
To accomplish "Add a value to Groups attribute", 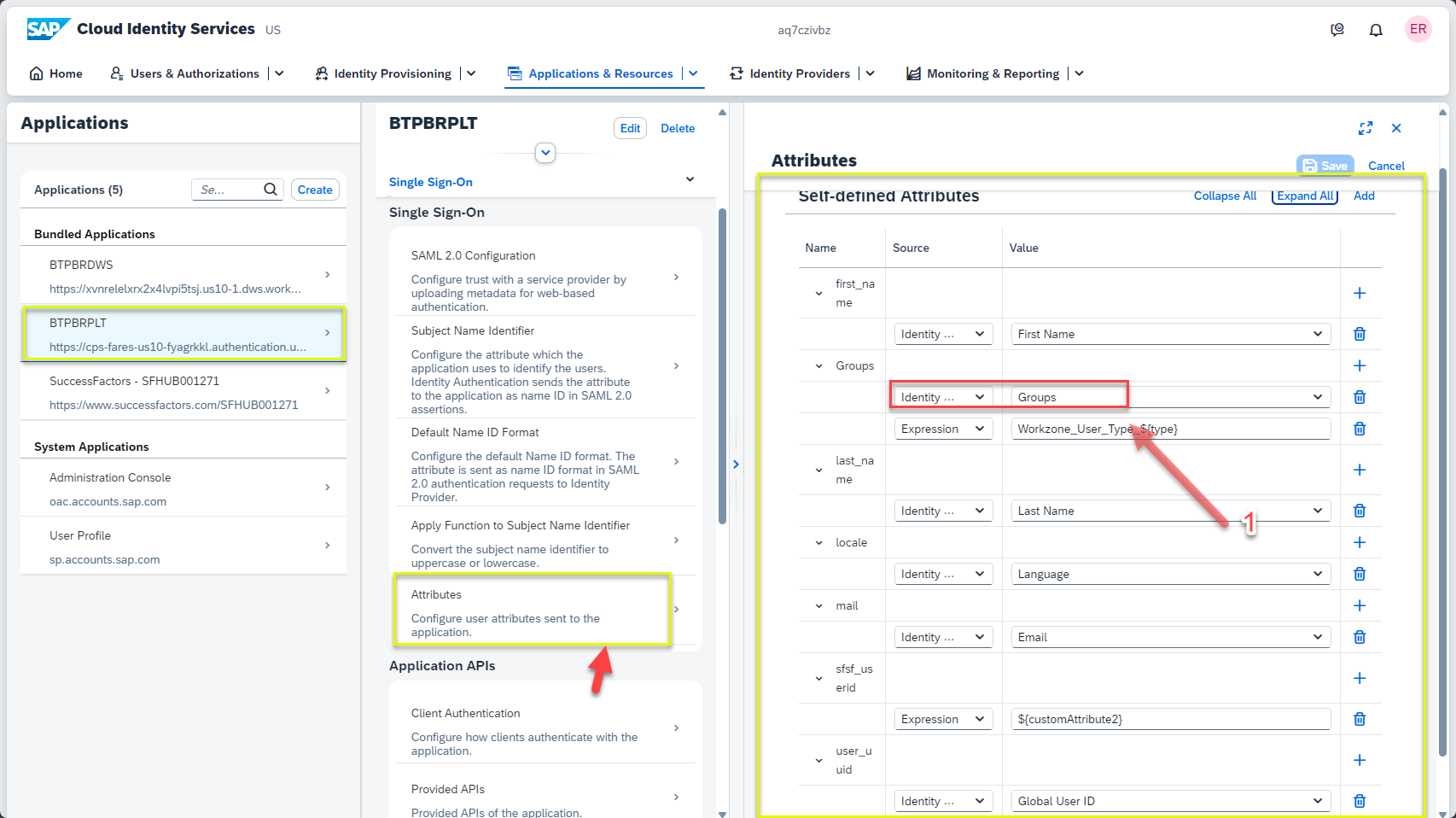I will tap(1360, 365).
